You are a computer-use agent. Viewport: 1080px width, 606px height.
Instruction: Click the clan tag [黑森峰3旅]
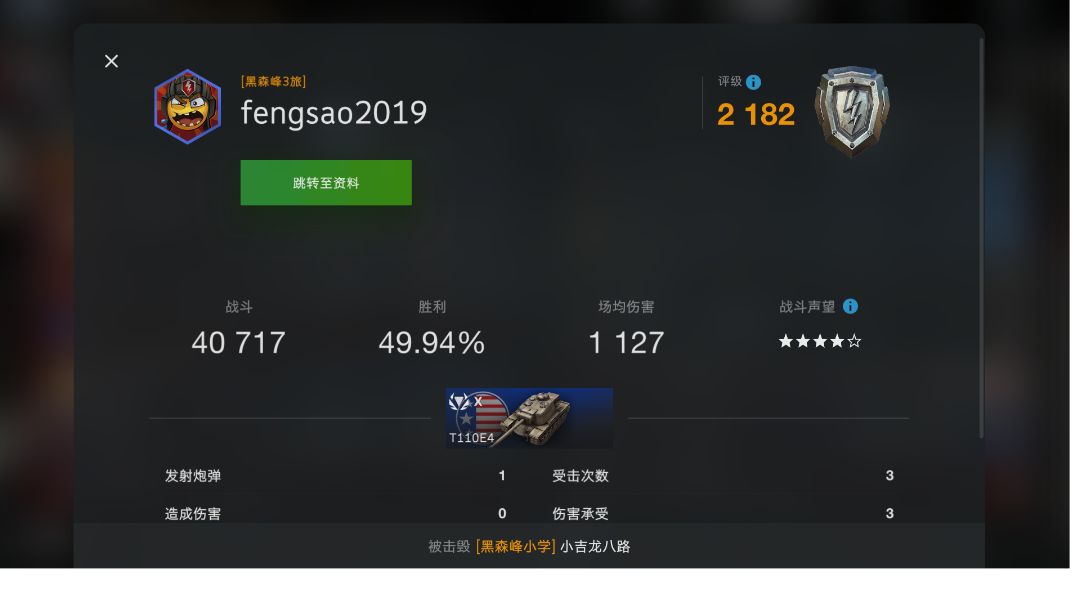[x=273, y=81]
